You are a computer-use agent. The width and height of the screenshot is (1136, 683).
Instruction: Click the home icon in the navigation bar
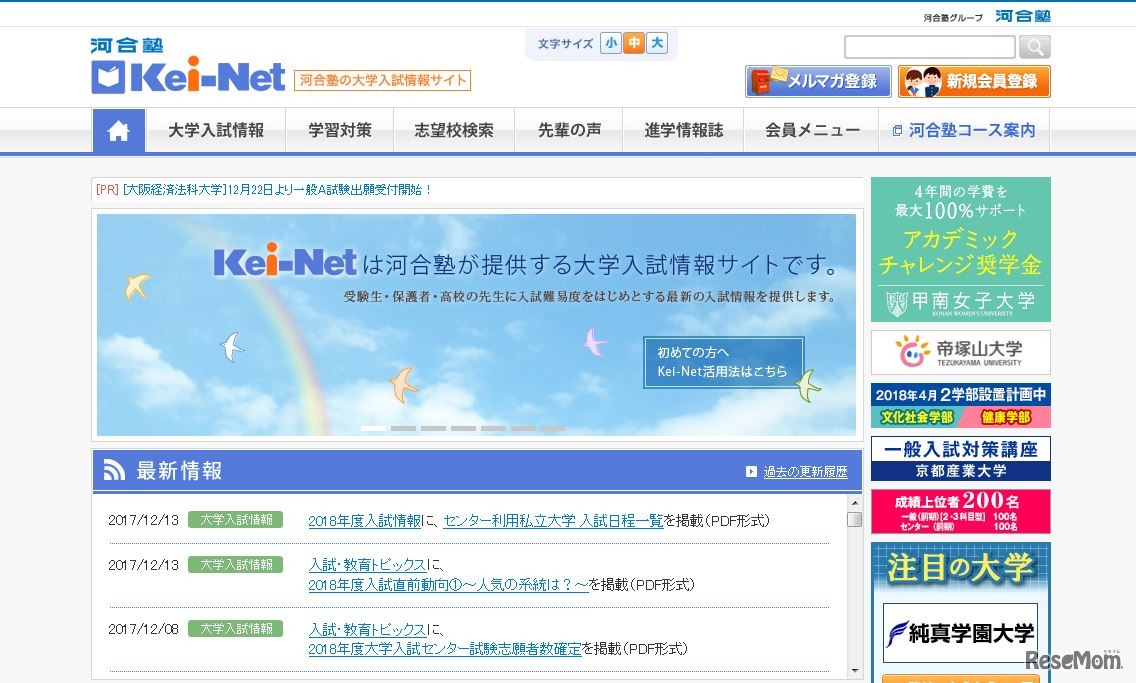(x=119, y=130)
